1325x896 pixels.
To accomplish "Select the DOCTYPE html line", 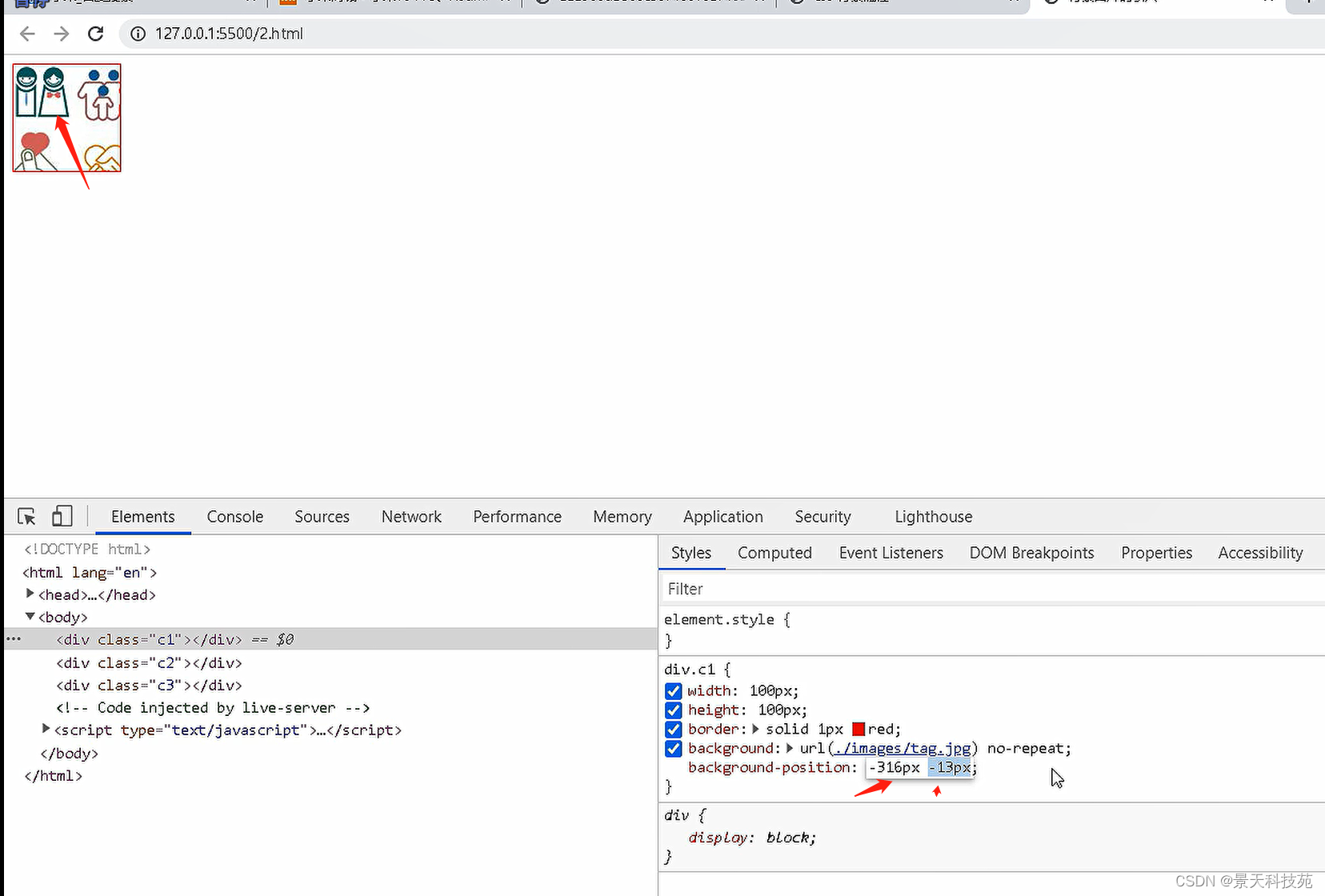I will [x=87, y=550].
